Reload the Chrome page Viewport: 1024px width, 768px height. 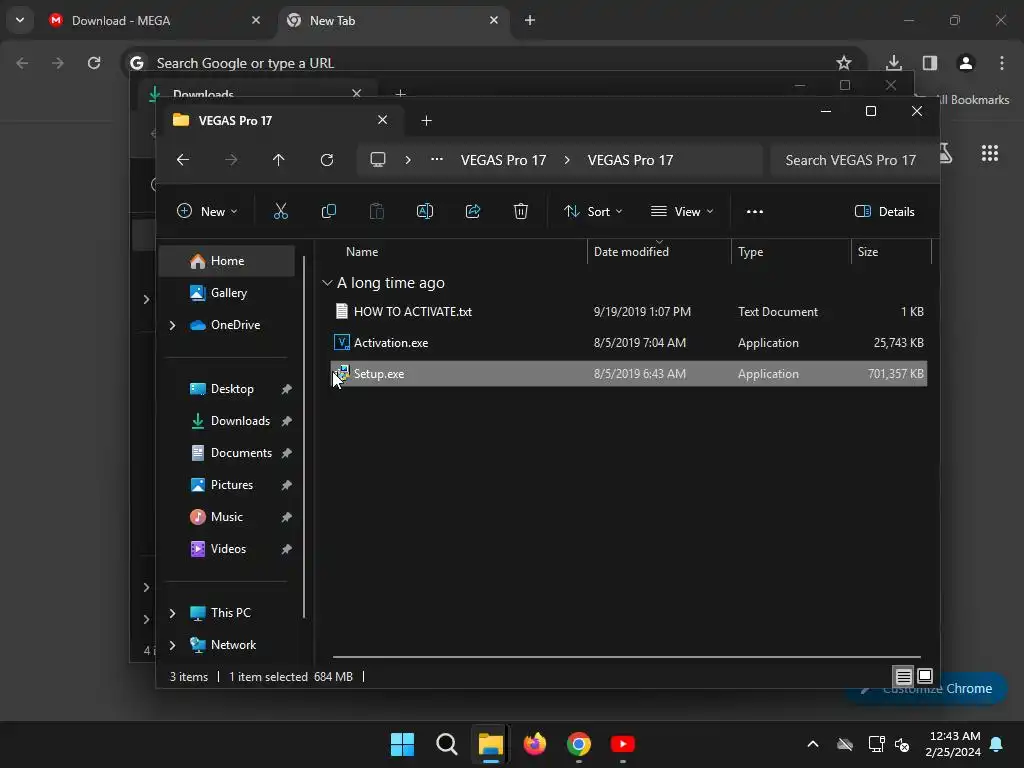coord(94,63)
